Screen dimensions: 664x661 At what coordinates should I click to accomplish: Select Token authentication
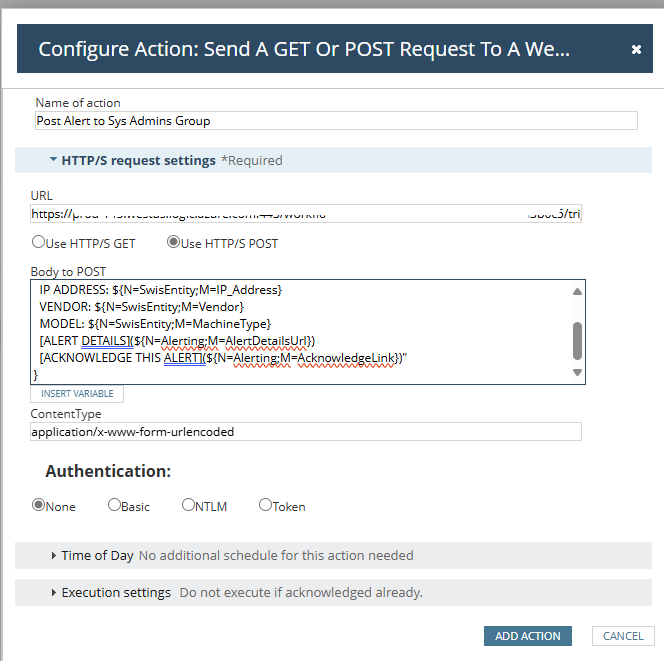pyautogui.click(x=265, y=505)
